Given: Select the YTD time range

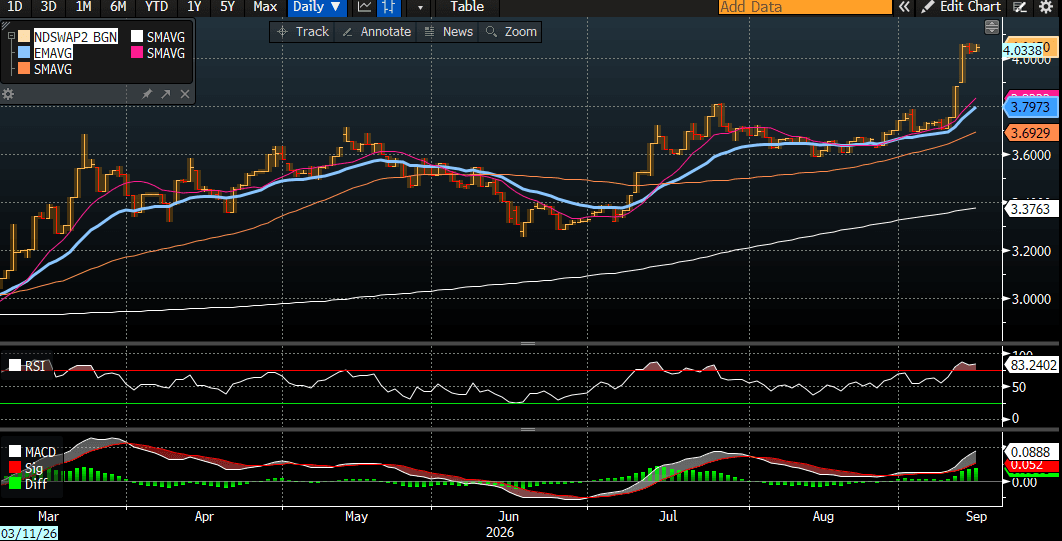Looking at the screenshot, I should tap(156, 7).
